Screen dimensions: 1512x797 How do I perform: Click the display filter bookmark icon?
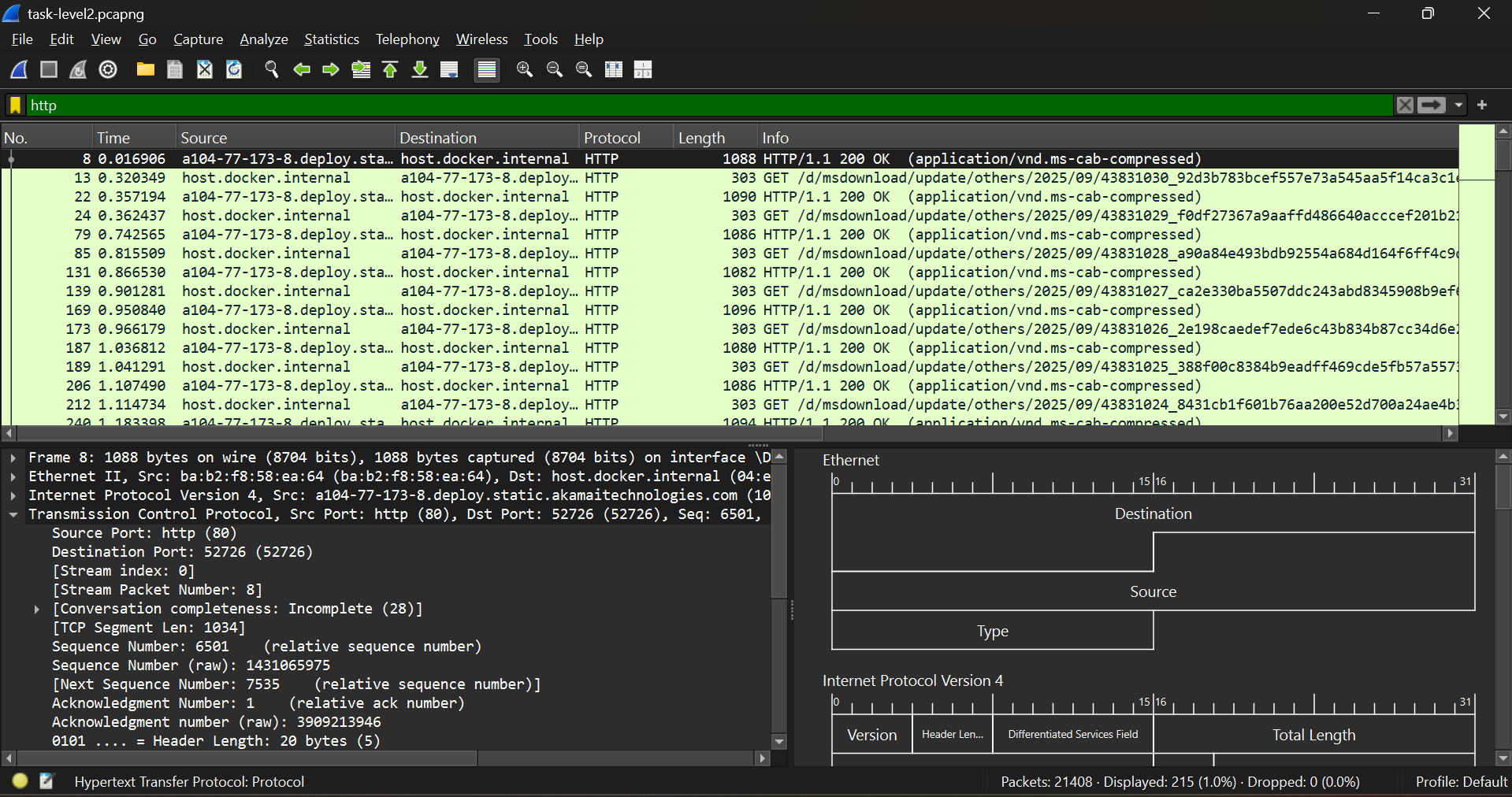click(x=15, y=105)
